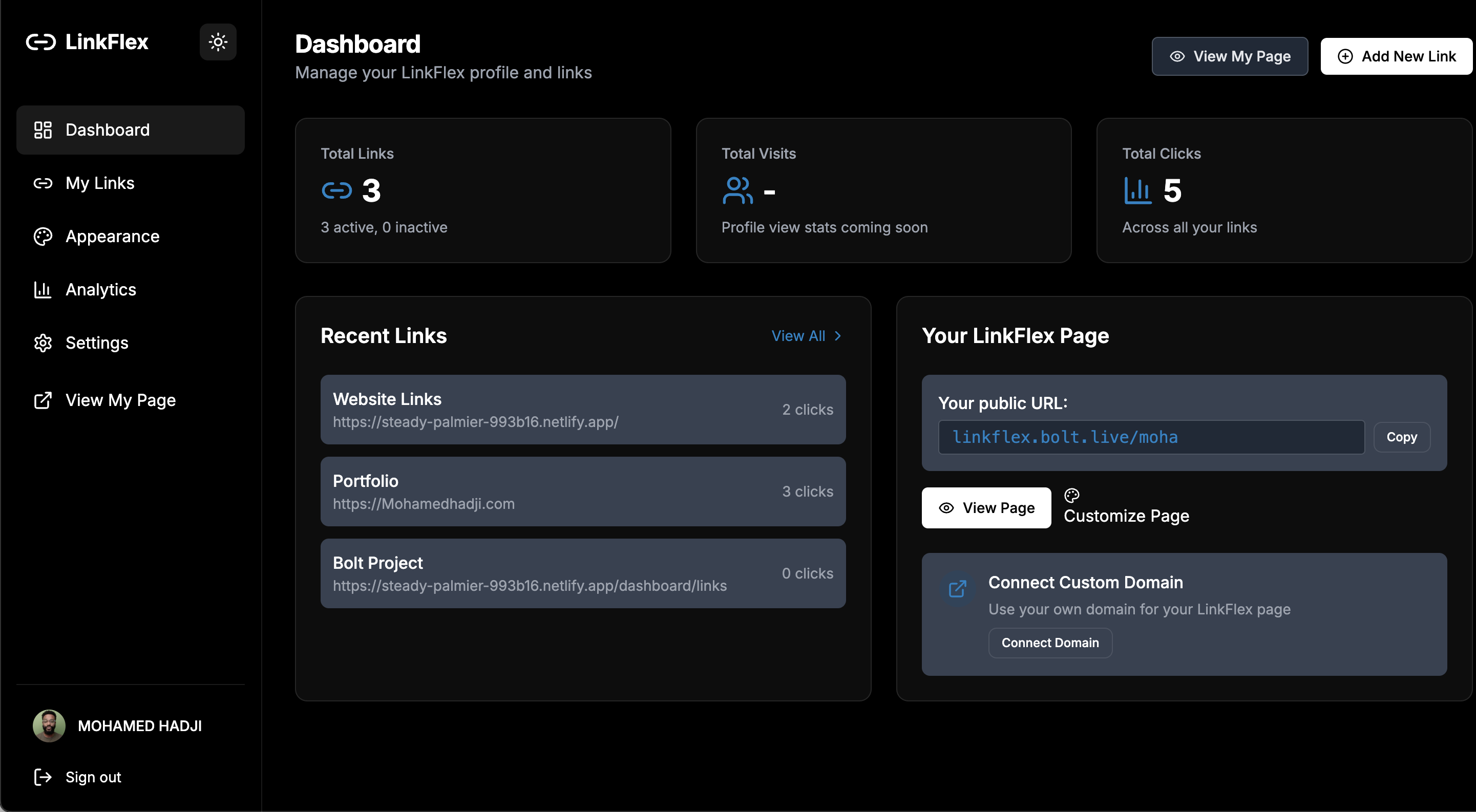Click the external link icon in Connect Custom Domain
This screenshot has width=1476, height=812.
[957, 589]
